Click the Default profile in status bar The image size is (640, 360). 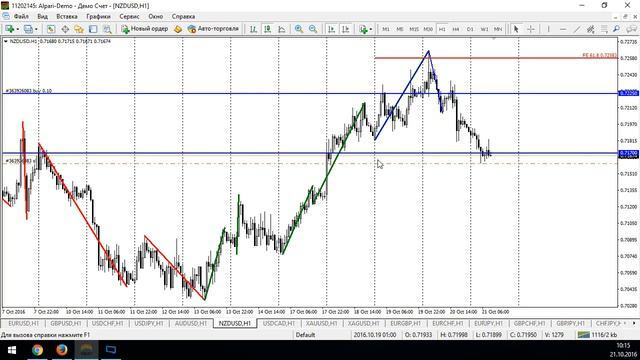[305, 335]
